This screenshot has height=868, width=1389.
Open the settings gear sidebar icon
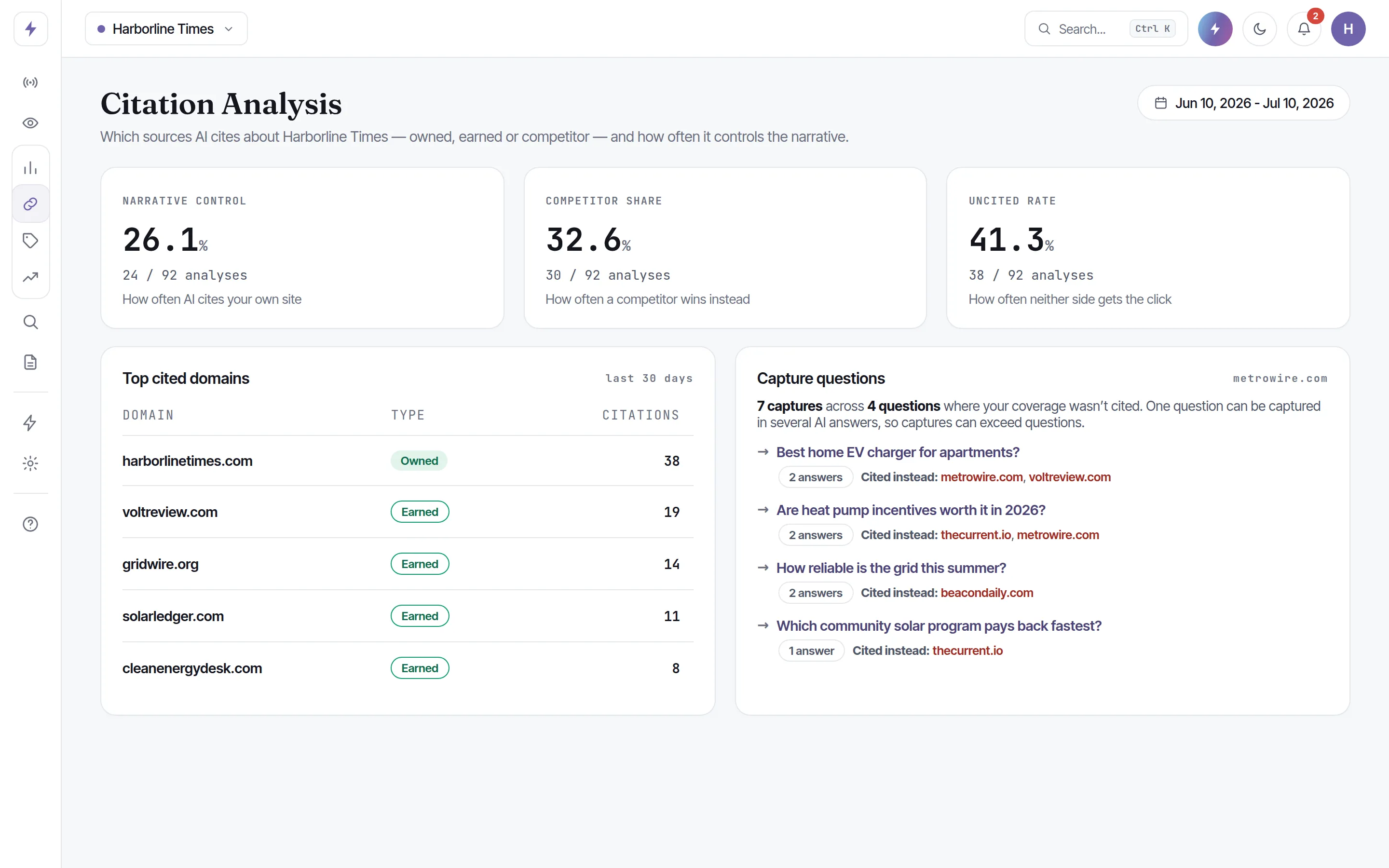point(30,463)
